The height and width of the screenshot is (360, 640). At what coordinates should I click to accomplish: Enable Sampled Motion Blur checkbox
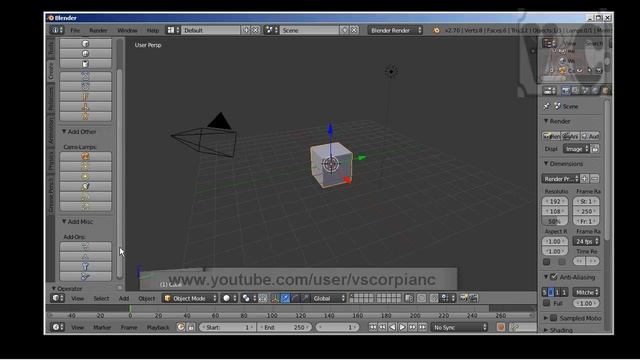coord(554,318)
